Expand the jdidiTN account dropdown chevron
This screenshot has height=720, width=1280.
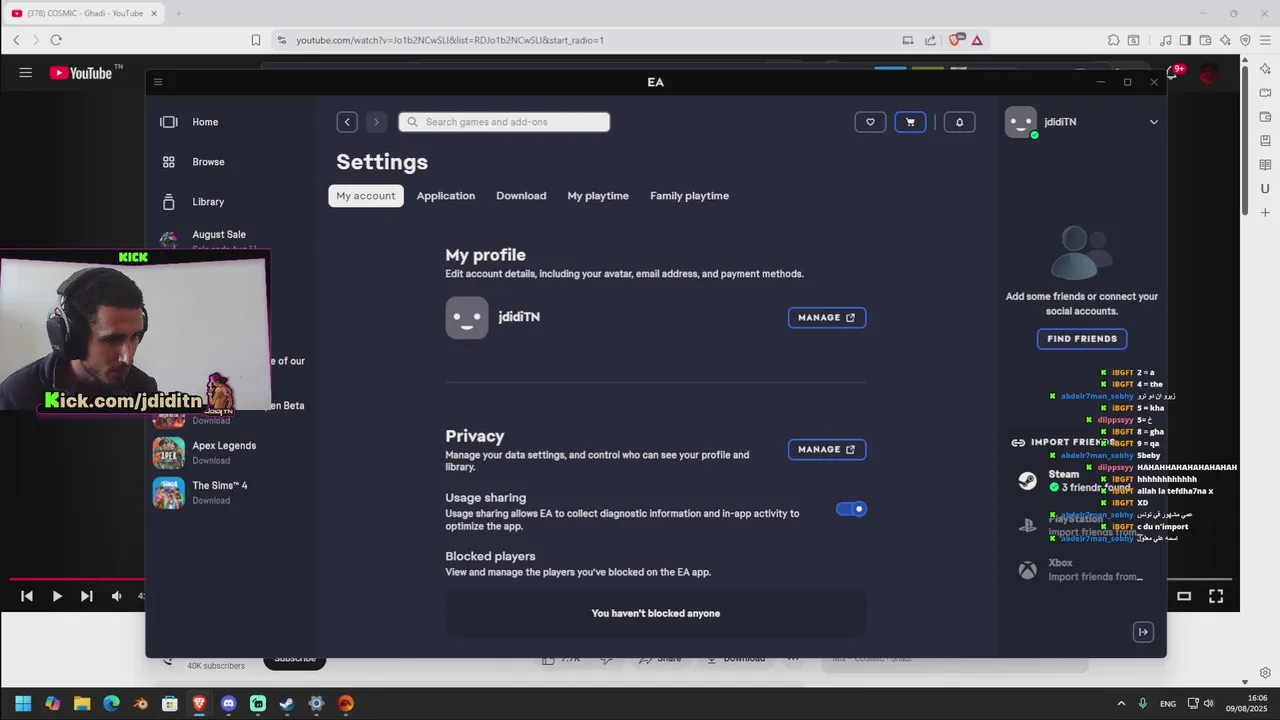pyautogui.click(x=1153, y=122)
